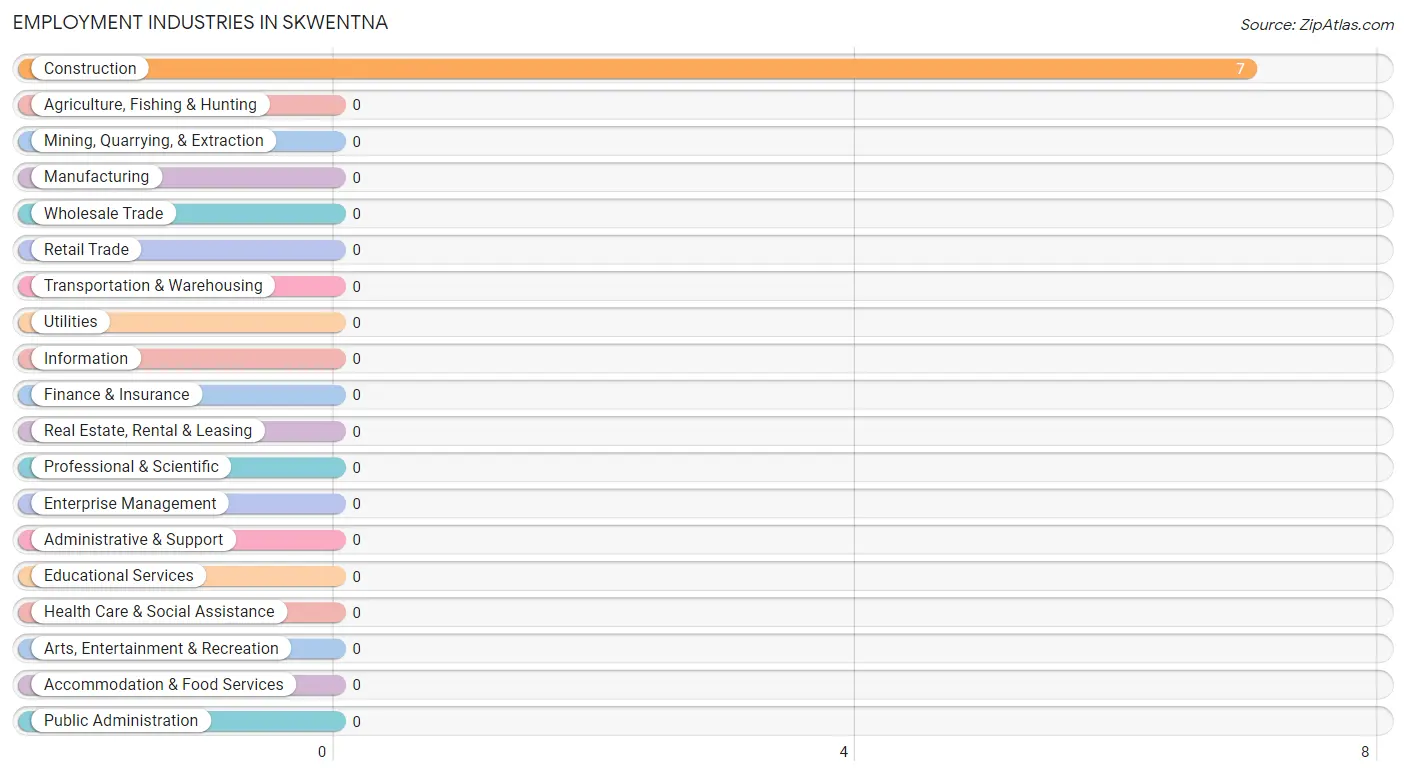Click the 0 value beside Enterprise Management
1406x776 pixels.
pos(356,504)
